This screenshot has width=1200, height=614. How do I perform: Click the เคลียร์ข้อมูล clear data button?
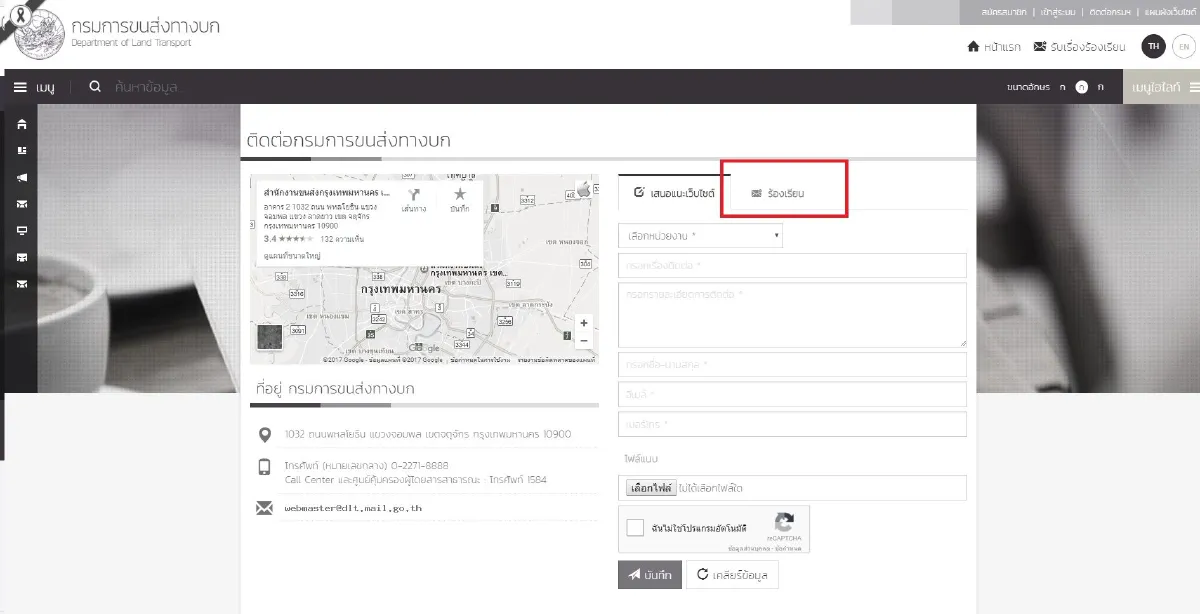point(732,574)
